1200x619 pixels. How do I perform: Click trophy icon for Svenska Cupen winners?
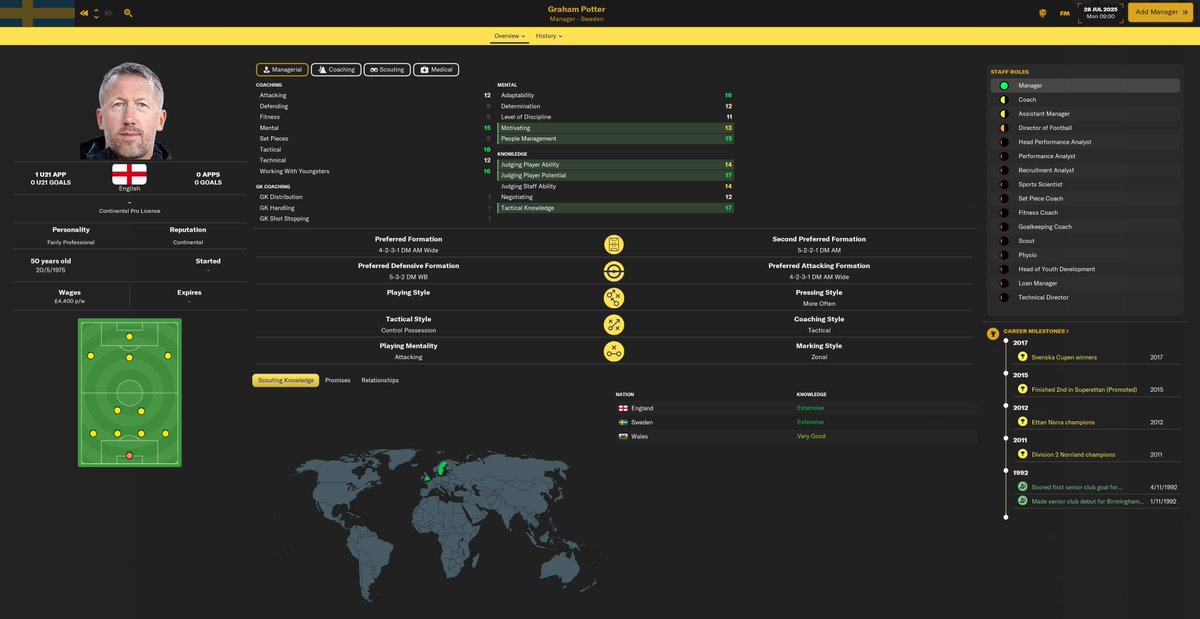click(1022, 357)
